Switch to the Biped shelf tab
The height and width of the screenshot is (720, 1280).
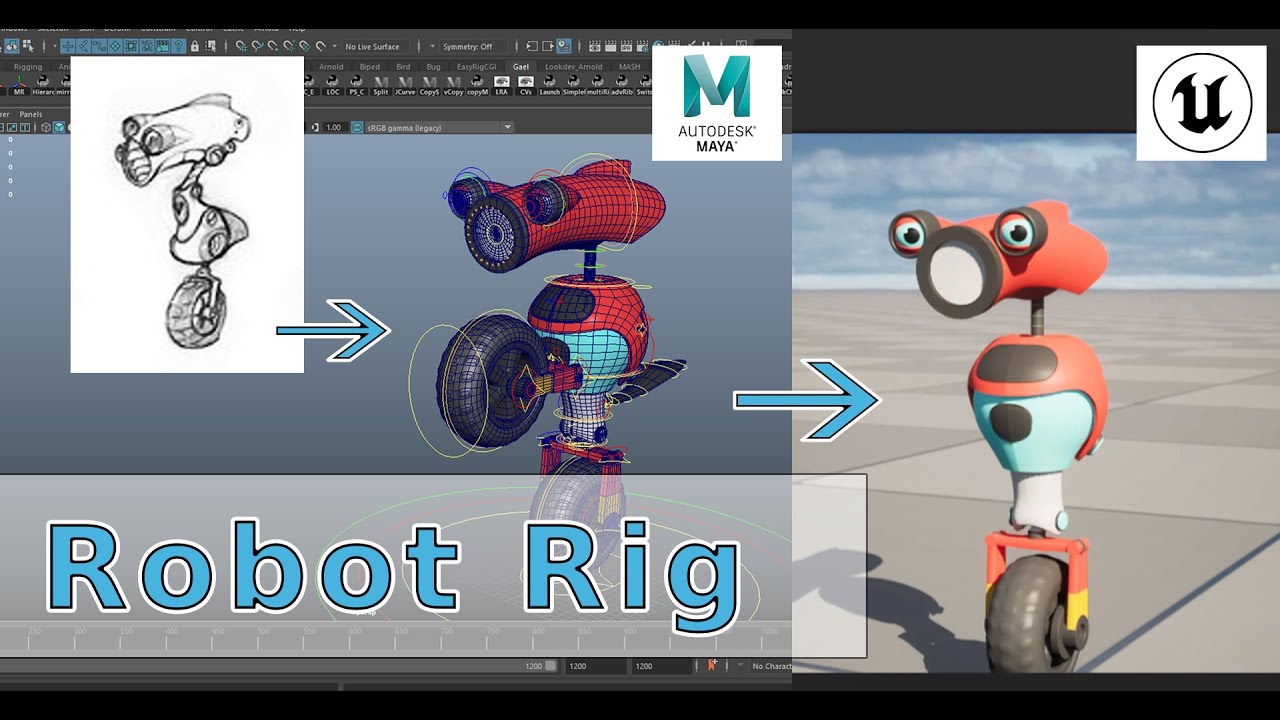click(369, 67)
